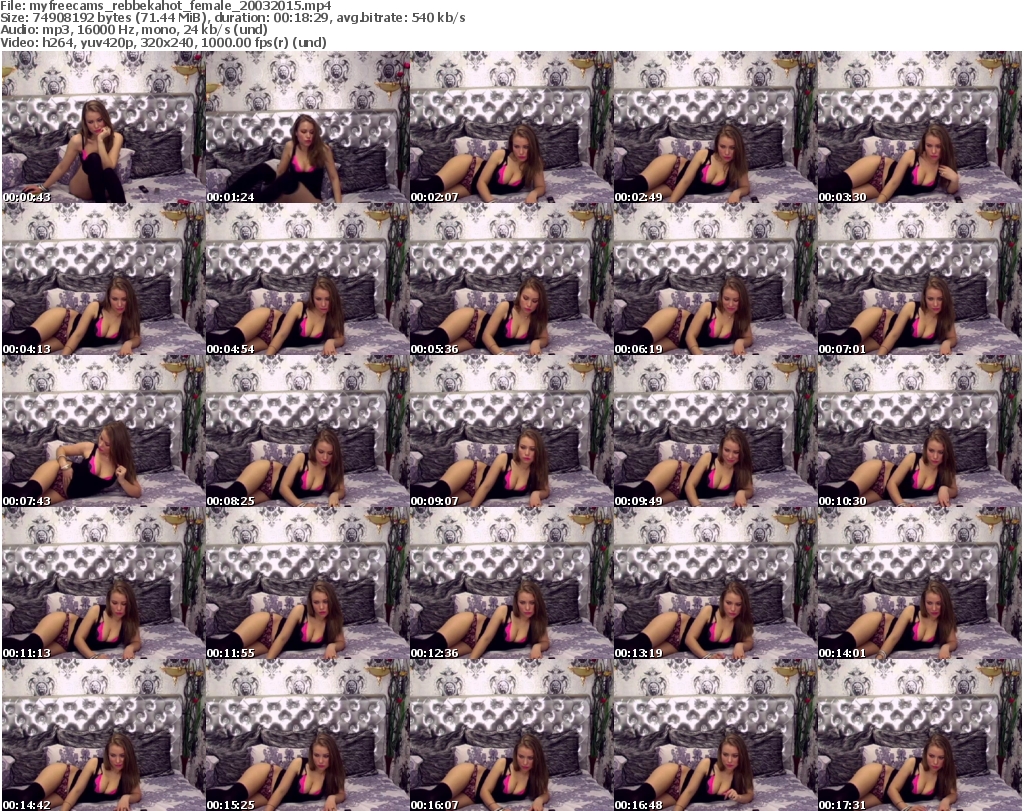
Task: Click the 00:04:13 frame thumbnail
Action: [x=103, y=279]
